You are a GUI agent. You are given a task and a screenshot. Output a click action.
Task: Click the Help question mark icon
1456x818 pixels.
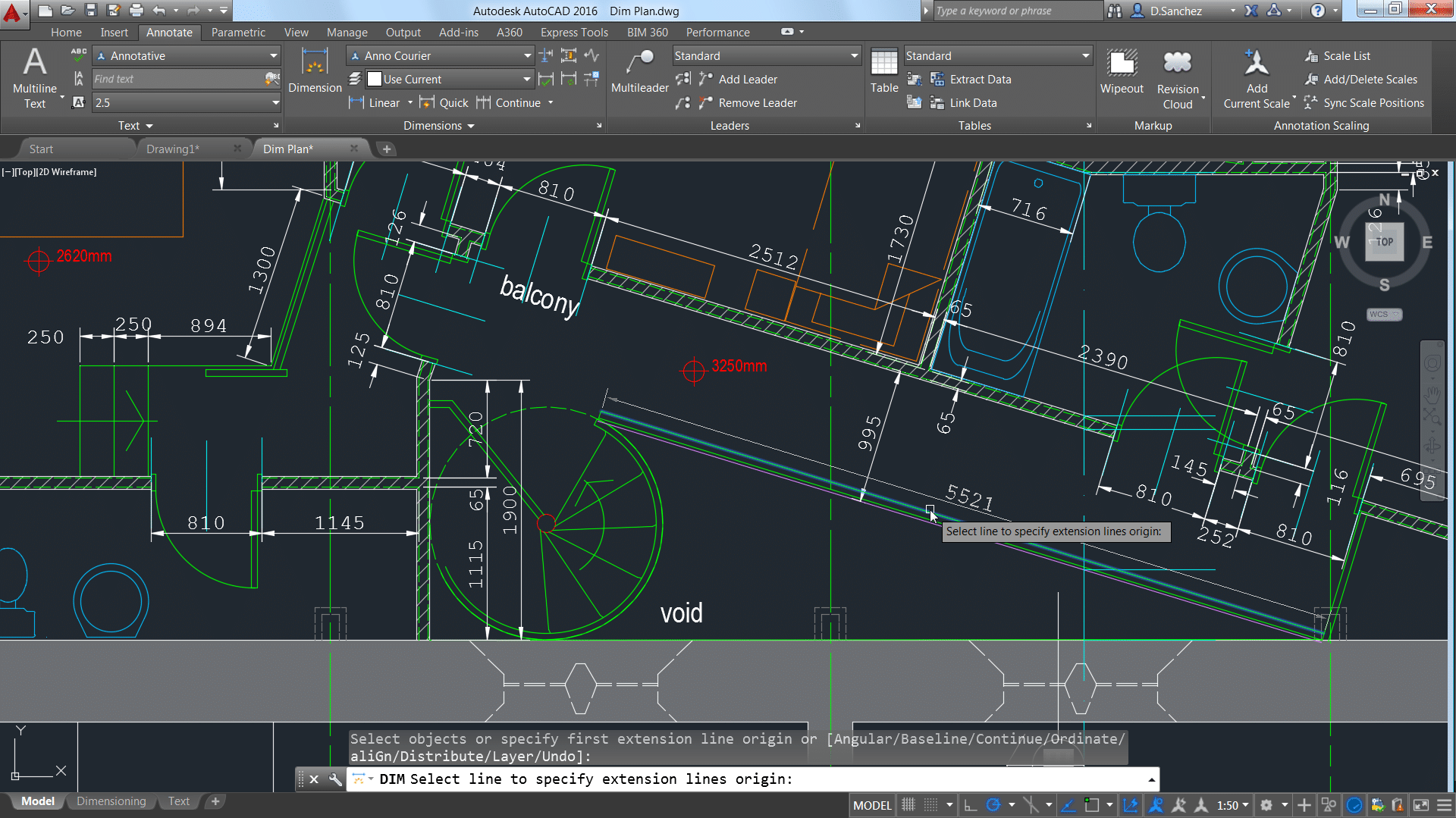click(1318, 10)
